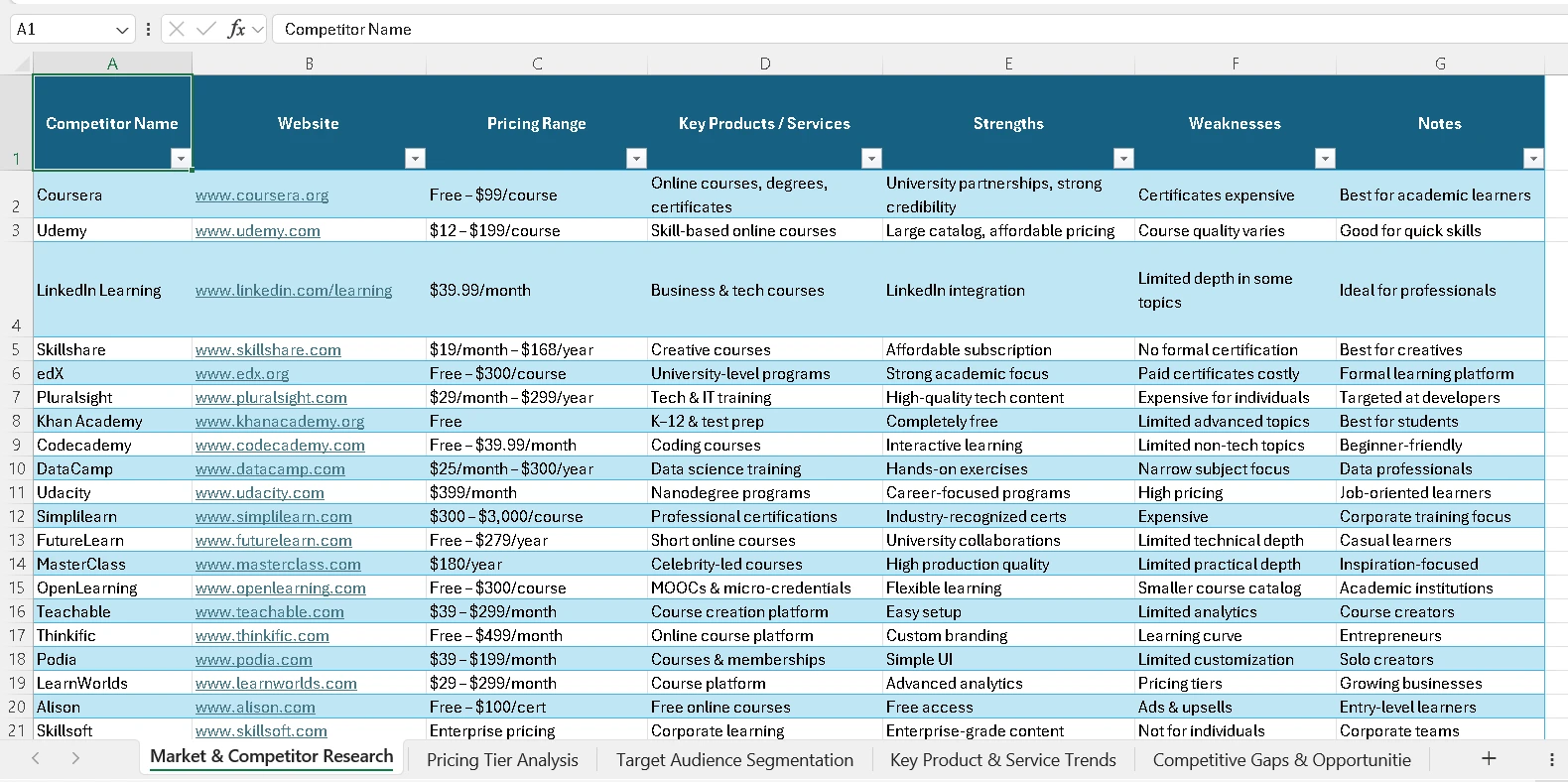Open the Pricing Range filter dropdown
1568x782 pixels.
point(636,158)
